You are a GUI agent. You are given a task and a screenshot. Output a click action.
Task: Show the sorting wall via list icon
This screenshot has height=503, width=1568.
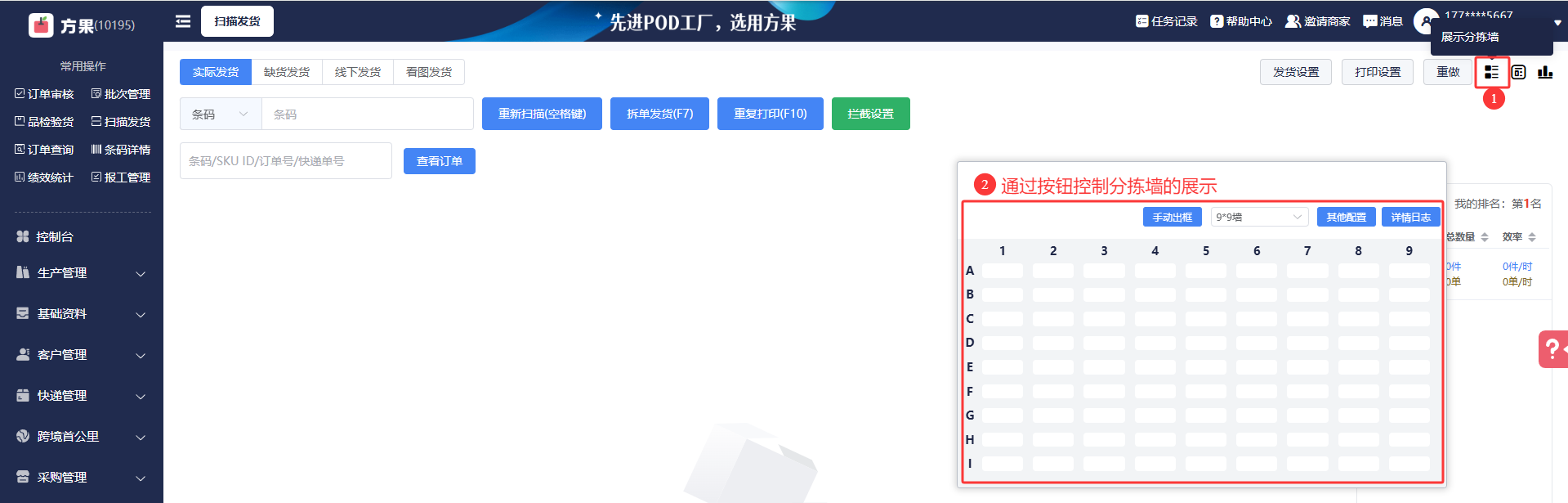(x=1491, y=72)
